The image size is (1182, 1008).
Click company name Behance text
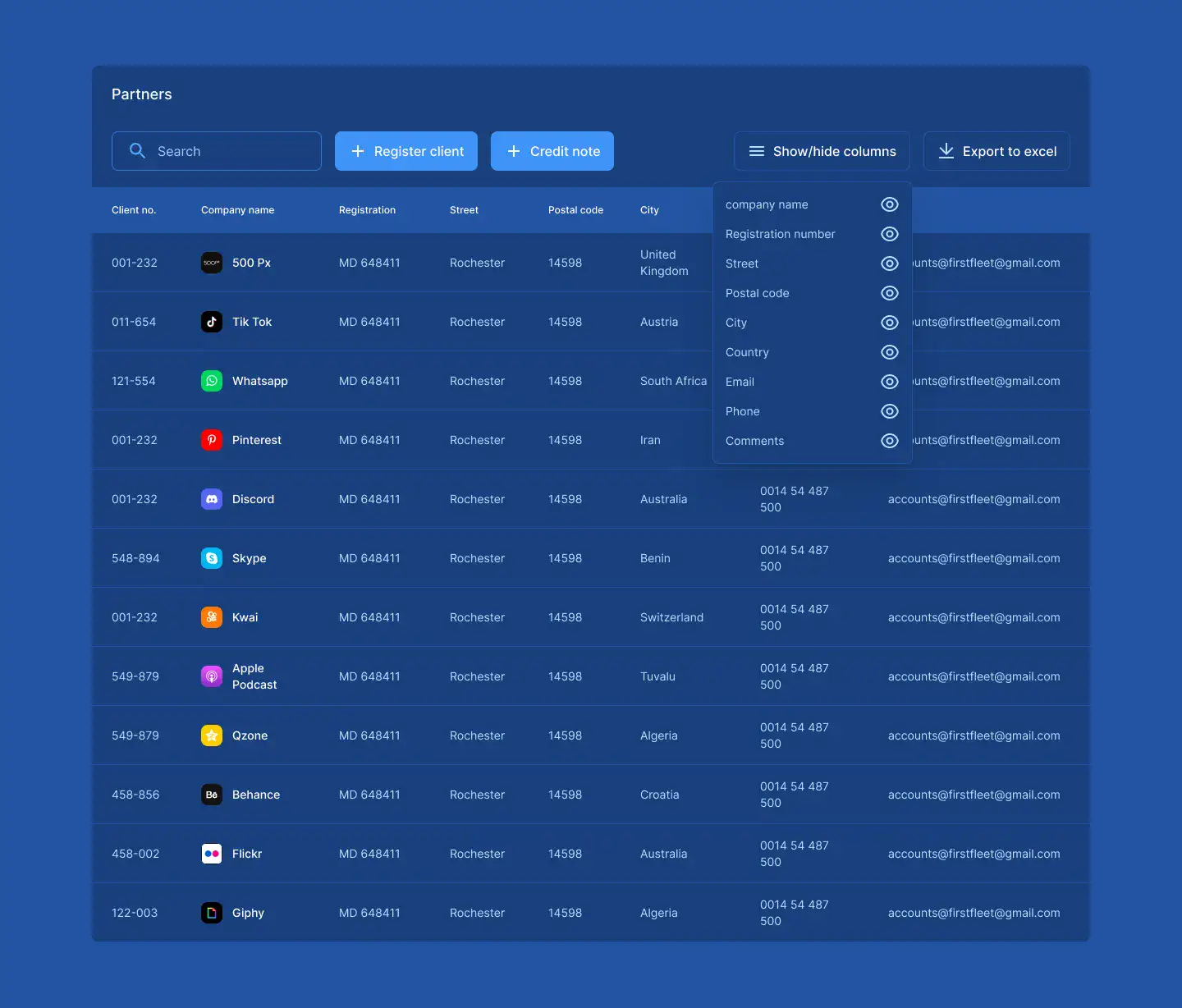[256, 795]
